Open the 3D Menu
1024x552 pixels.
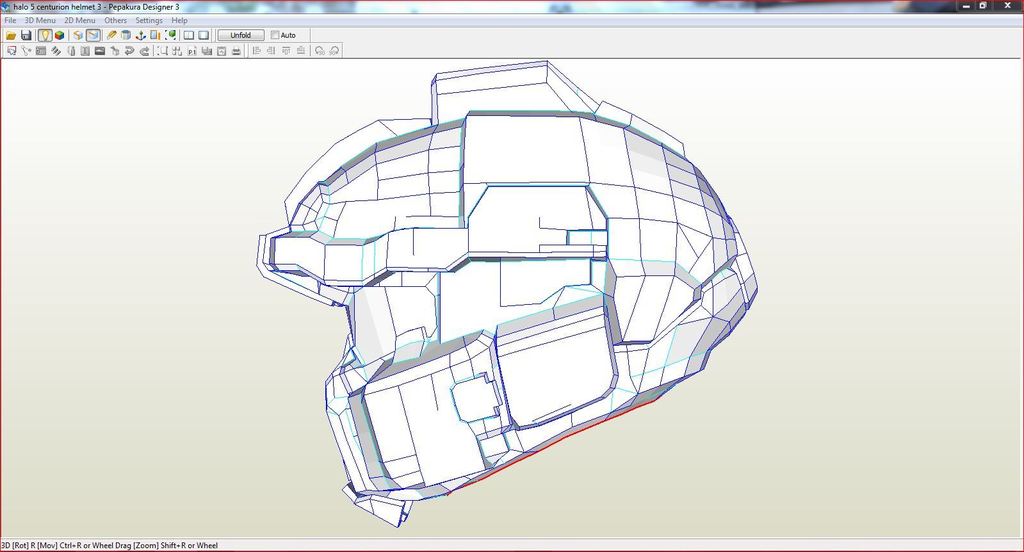(x=40, y=20)
